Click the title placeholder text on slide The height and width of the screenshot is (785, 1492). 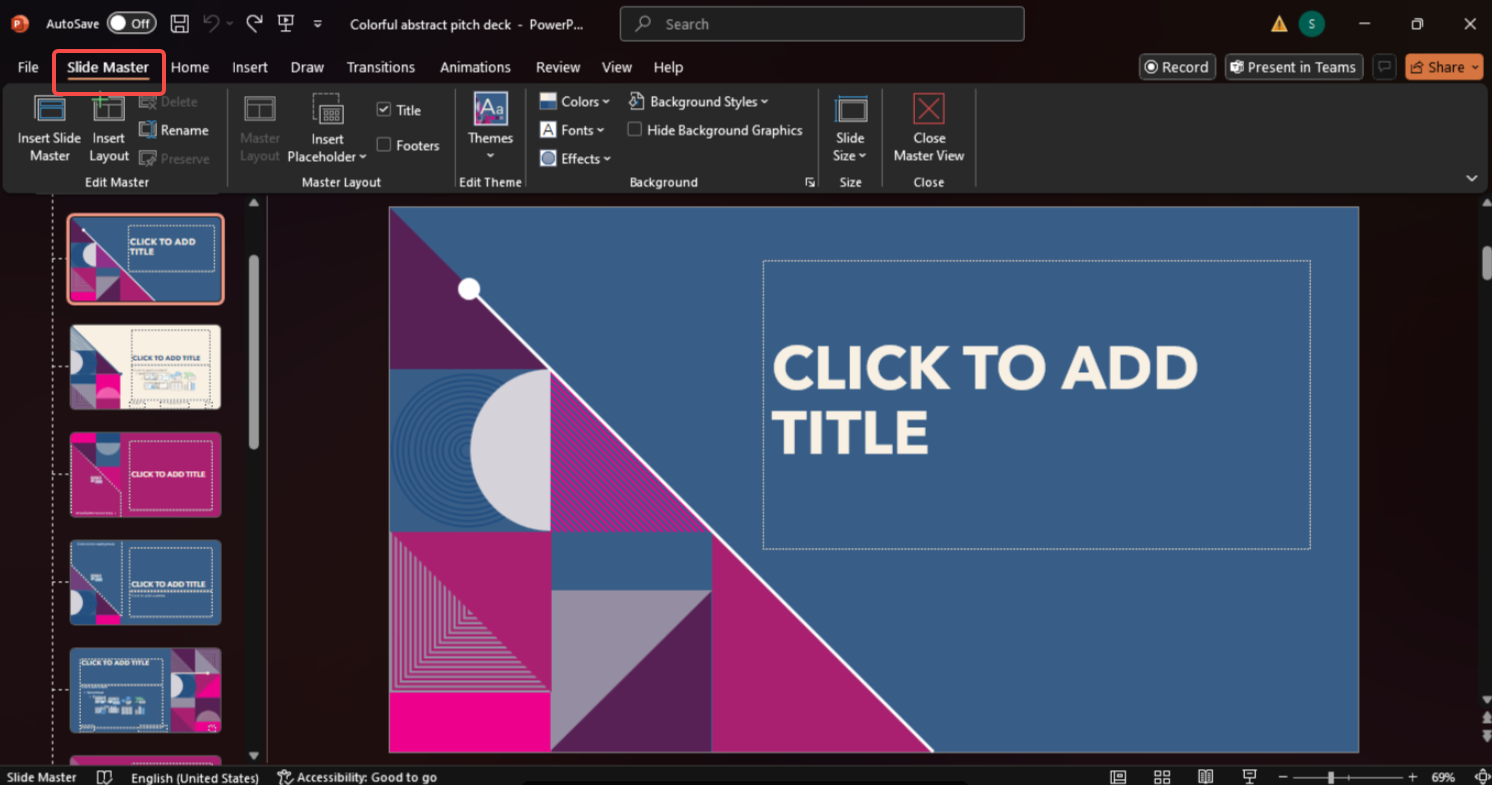pyautogui.click(x=985, y=400)
